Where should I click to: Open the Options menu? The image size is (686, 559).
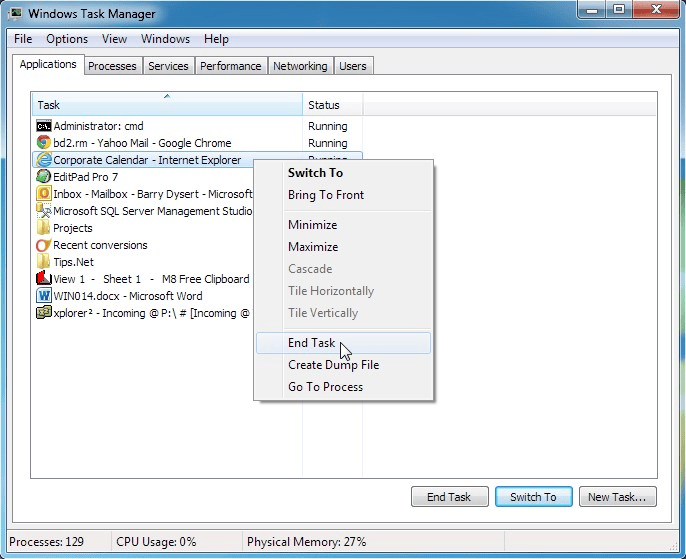point(67,39)
